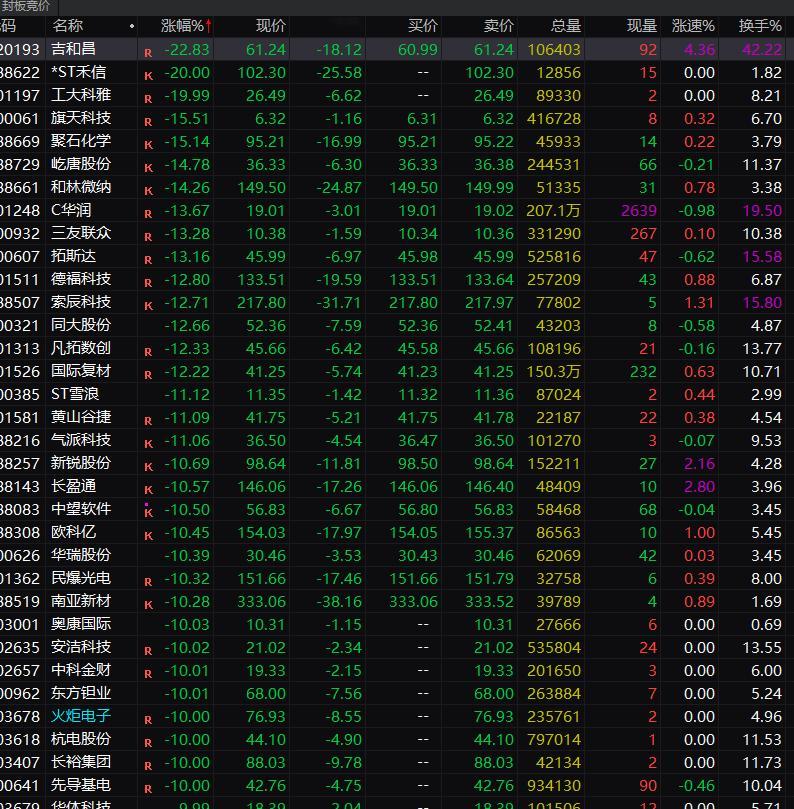Click the 涨速% value 4.36

tap(700, 50)
